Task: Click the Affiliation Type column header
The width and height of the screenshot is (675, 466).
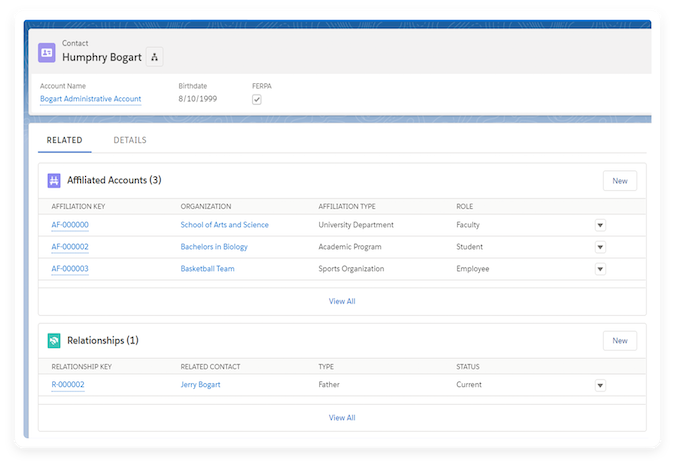Action: pos(347,207)
